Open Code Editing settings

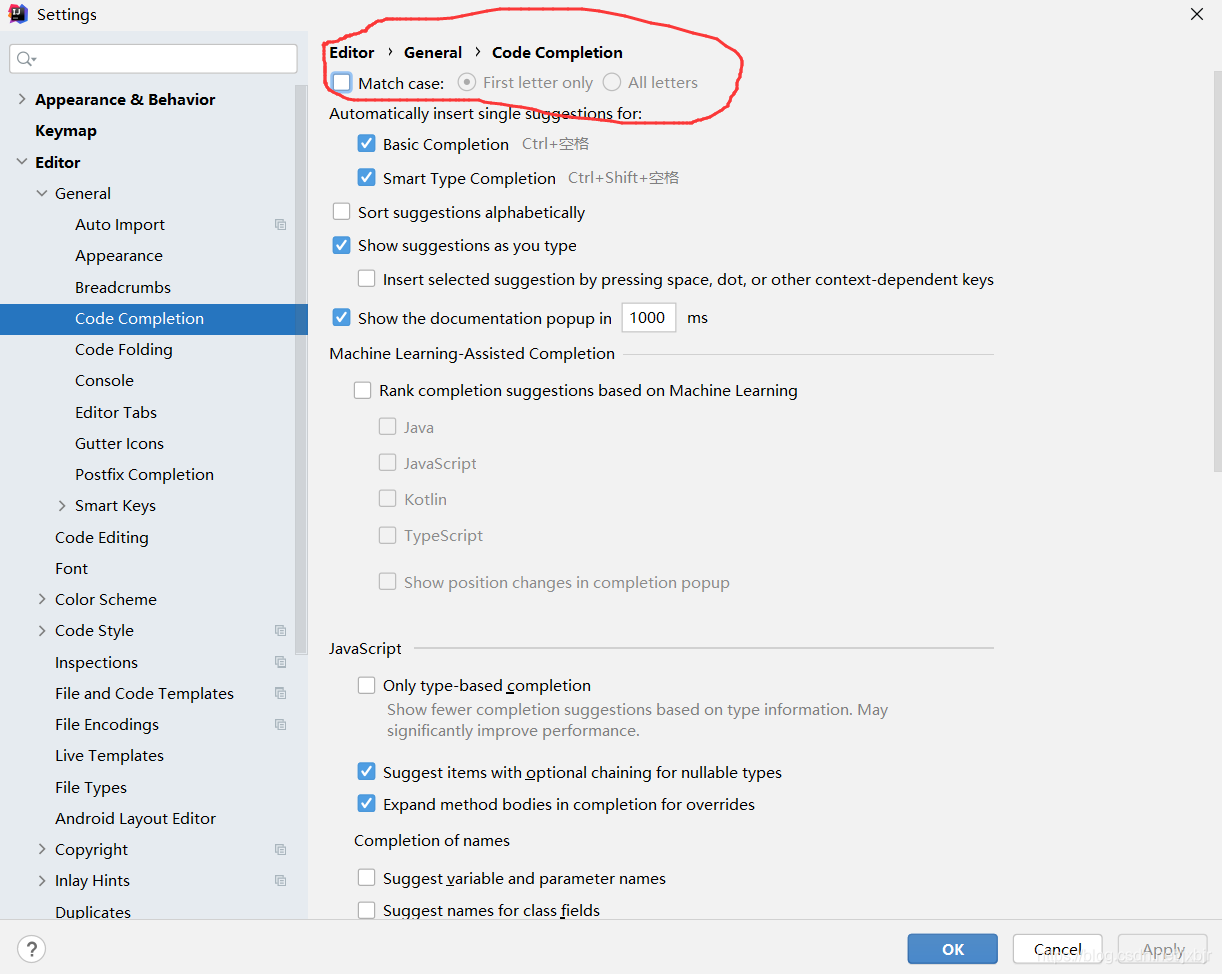pos(102,537)
